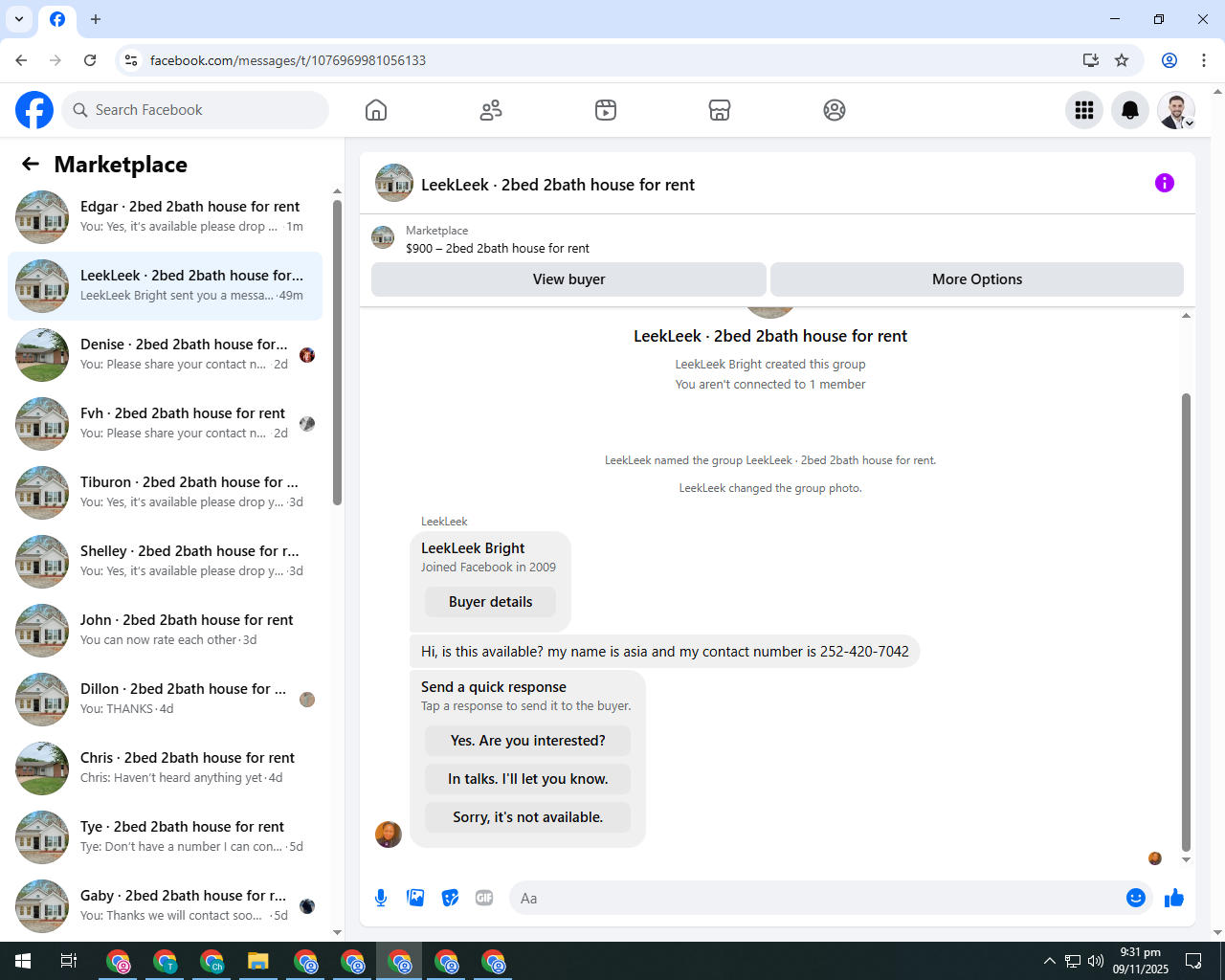1225x980 pixels.
Task: View site information icon in address bar
Action: tap(132, 60)
